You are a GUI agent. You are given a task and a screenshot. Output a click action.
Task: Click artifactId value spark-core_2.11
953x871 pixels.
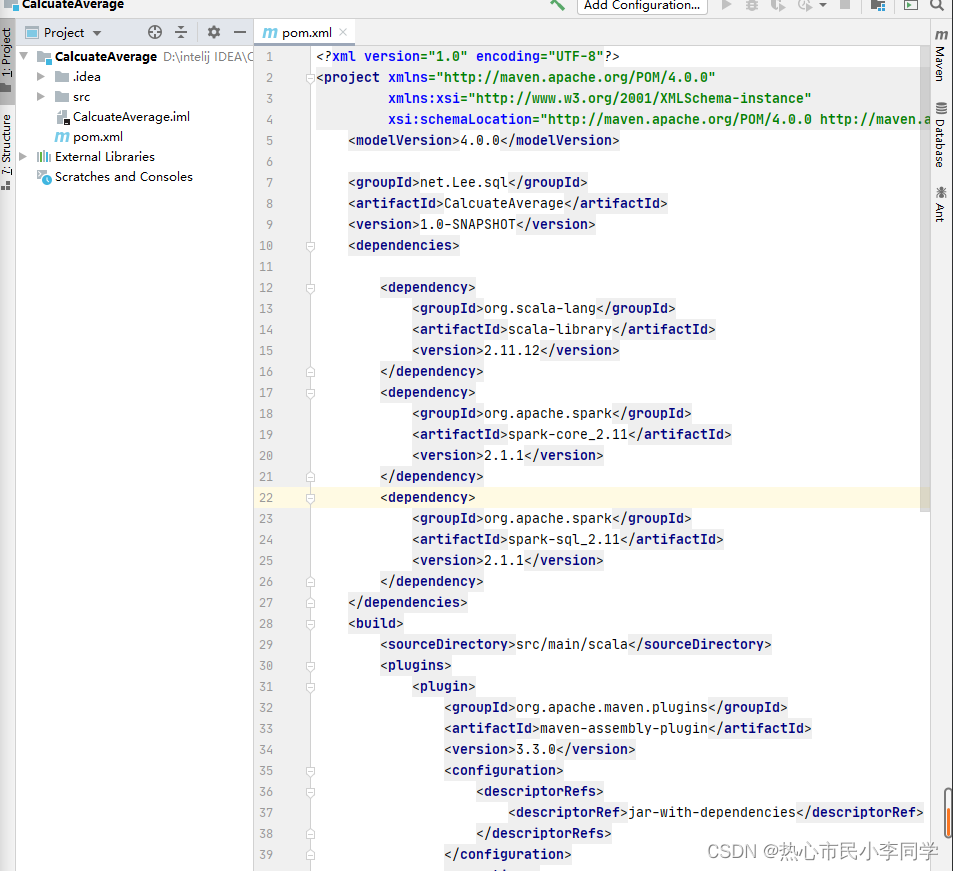(568, 435)
